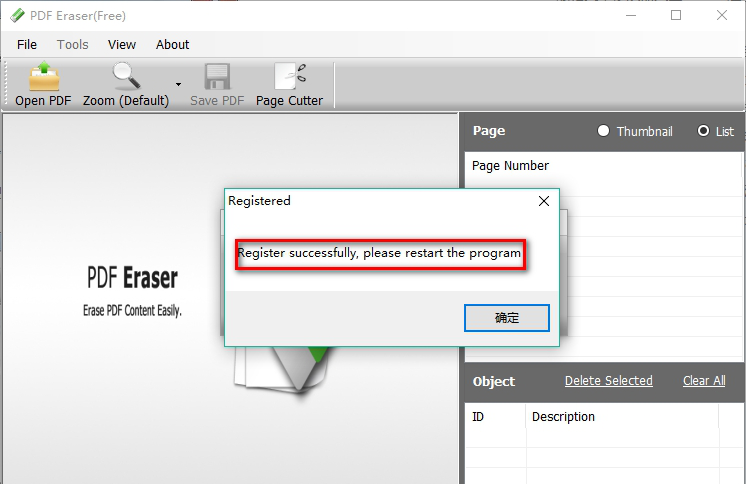The image size is (746, 503).
Task: Open the About menu
Action: point(172,45)
